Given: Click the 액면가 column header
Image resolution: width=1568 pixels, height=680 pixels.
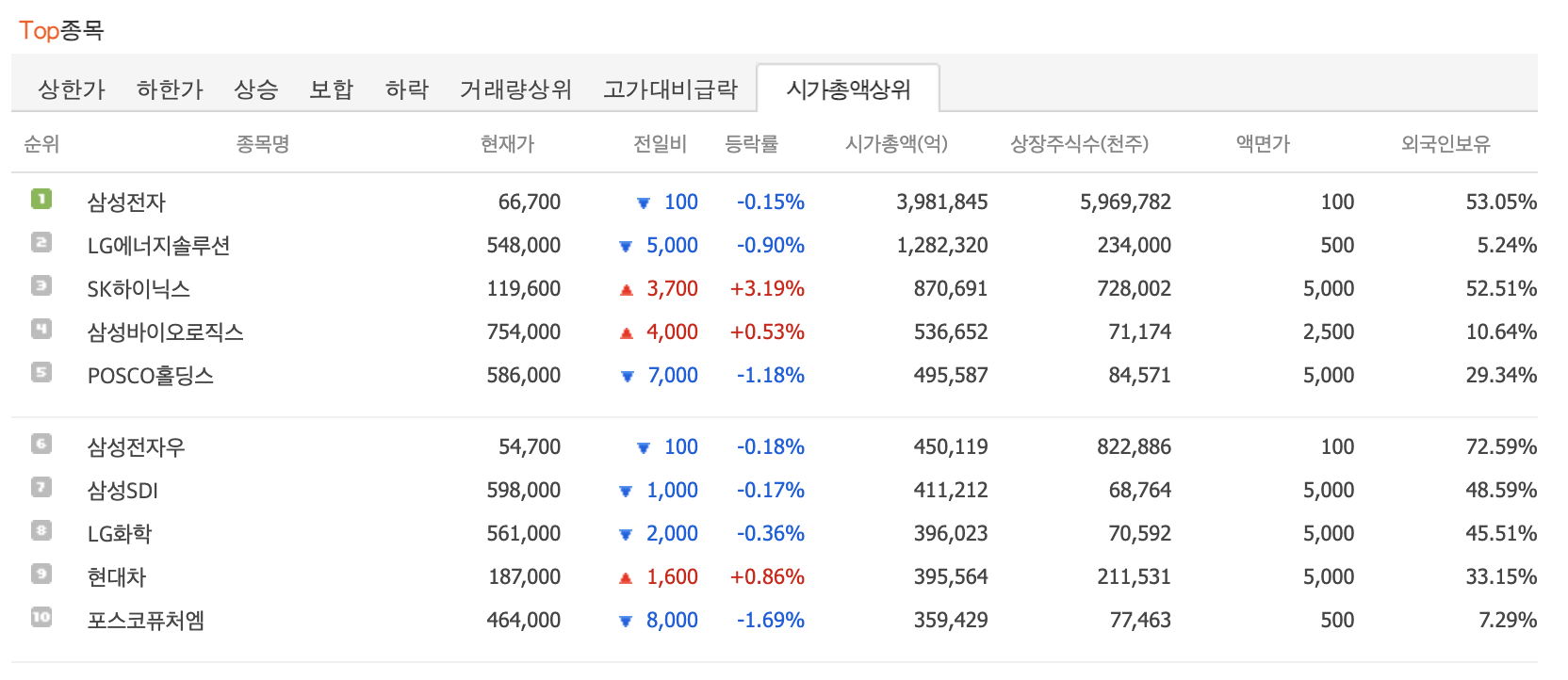Looking at the screenshot, I should tap(1263, 144).
